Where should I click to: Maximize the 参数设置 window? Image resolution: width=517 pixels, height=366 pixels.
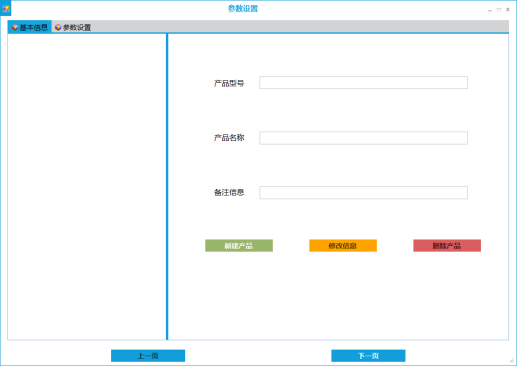point(499,10)
